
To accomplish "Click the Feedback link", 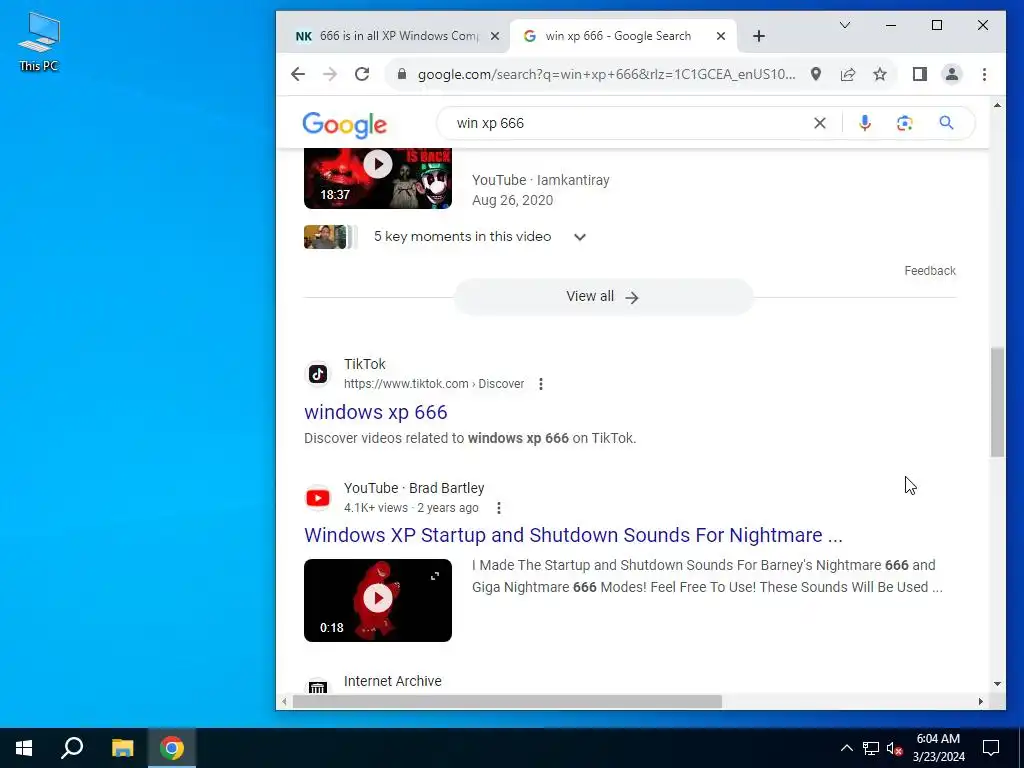I will (x=930, y=271).
